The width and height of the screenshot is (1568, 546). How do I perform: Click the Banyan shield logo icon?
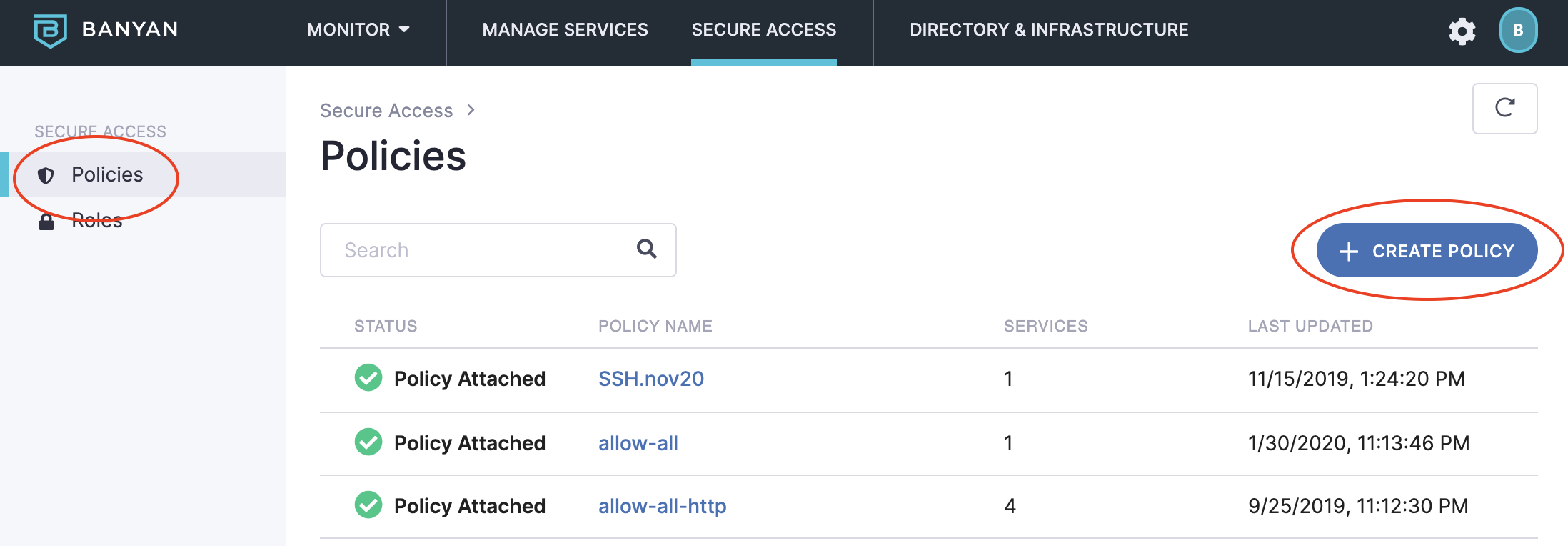click(50, 31)
